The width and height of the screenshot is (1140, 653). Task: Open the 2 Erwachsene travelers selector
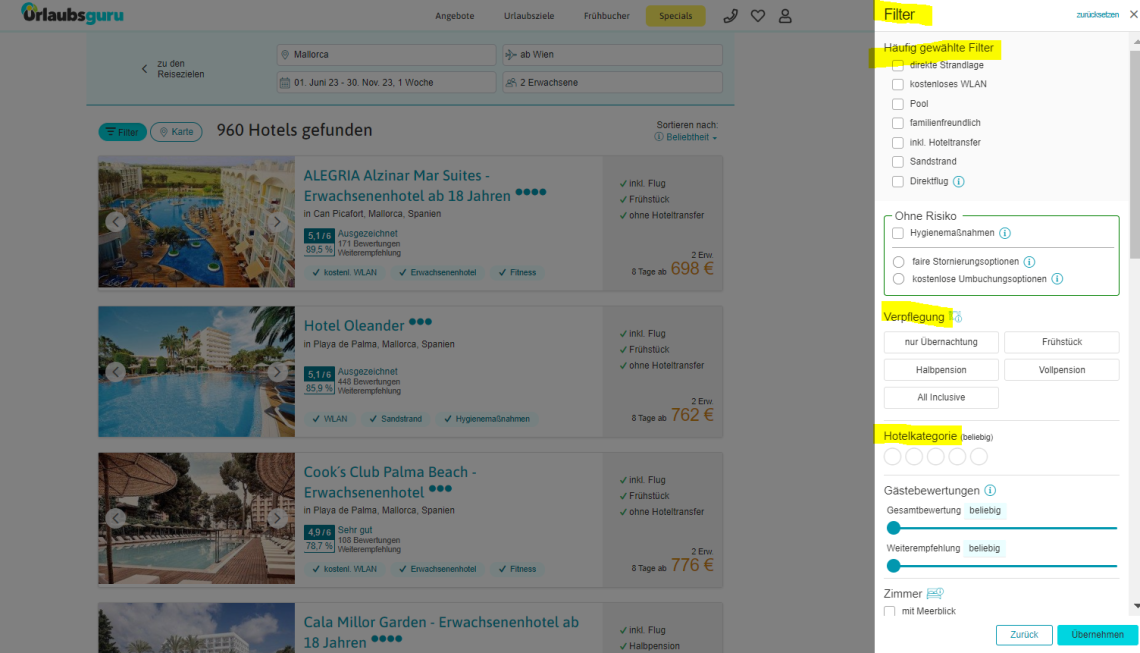(x=611, y=82)
